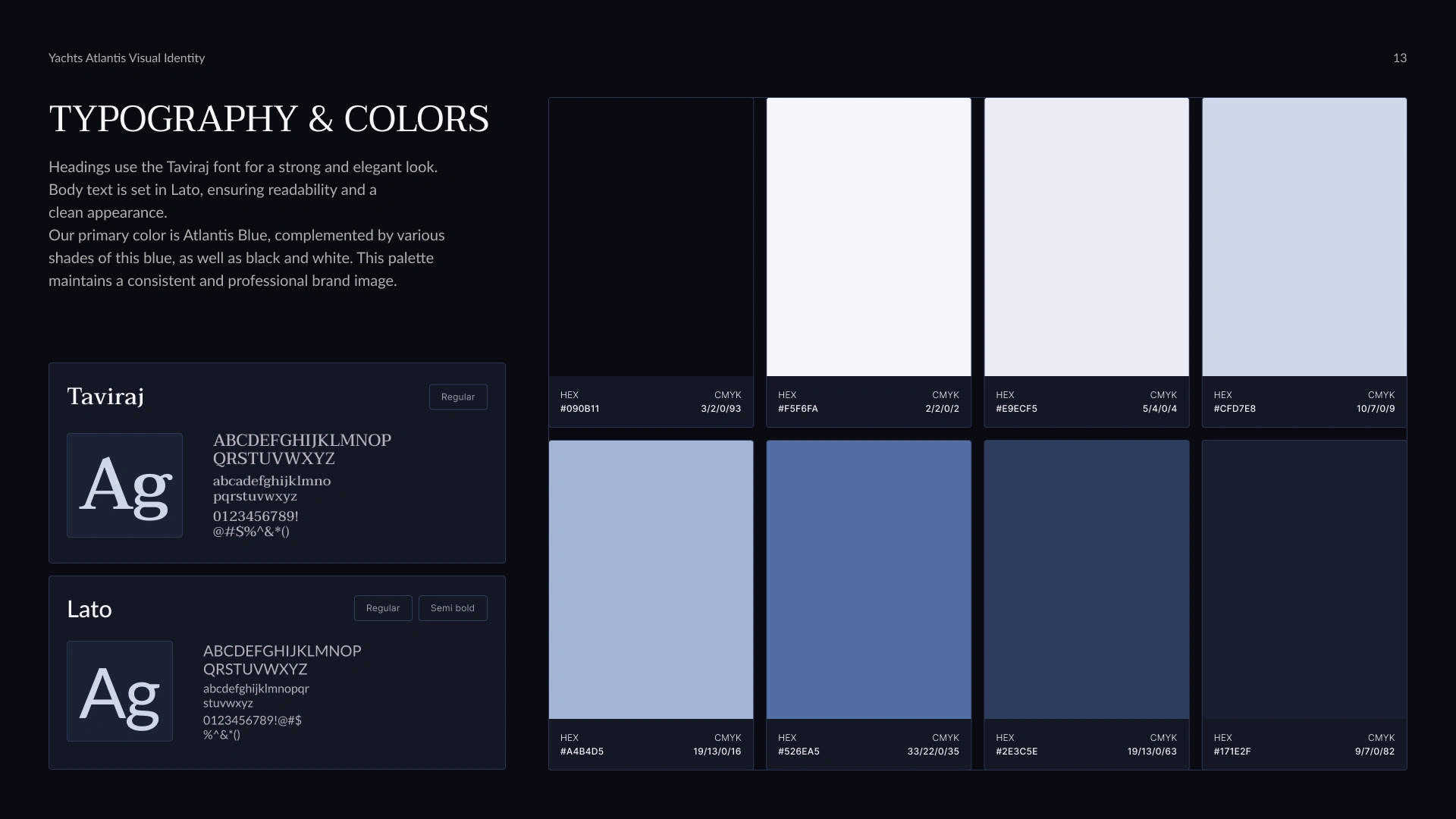Click the TYPOGRAPHY & COLORS heading
The image size is (1456, 819).
click(x=269, y=119)
